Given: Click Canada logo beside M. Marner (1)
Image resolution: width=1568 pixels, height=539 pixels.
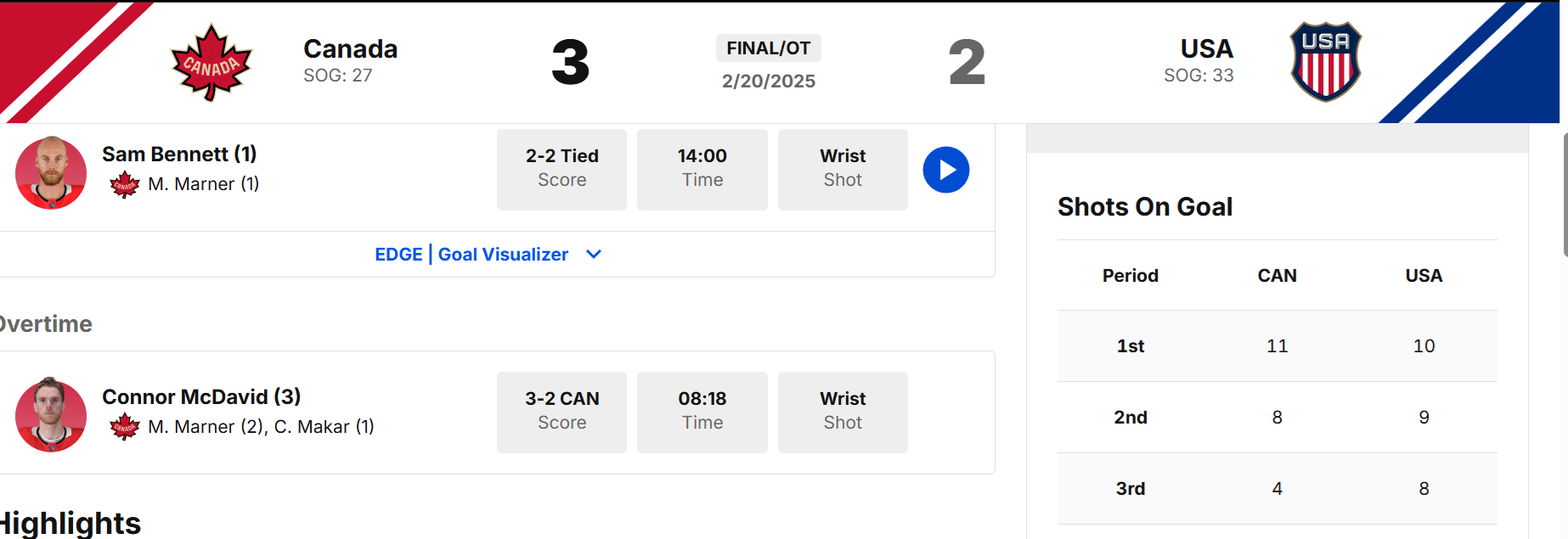Looking at the screenshot, I should coord(125,184).
